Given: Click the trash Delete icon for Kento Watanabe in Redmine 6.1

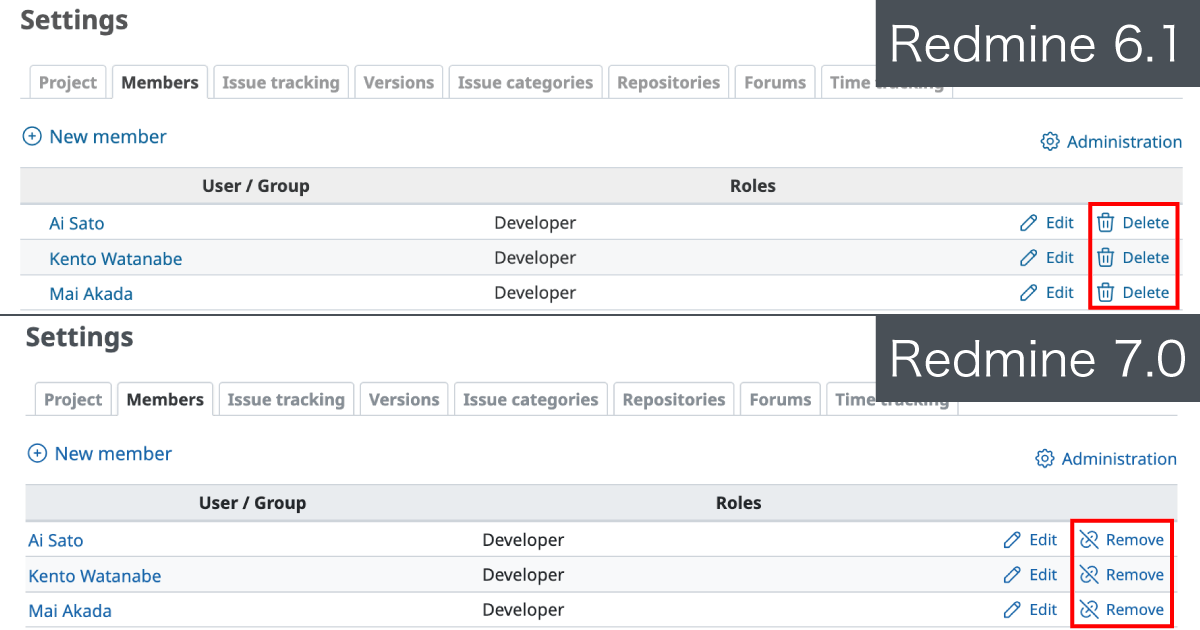Looking at the screenshot, I should pyautogui.click(x=1105, y=257).
